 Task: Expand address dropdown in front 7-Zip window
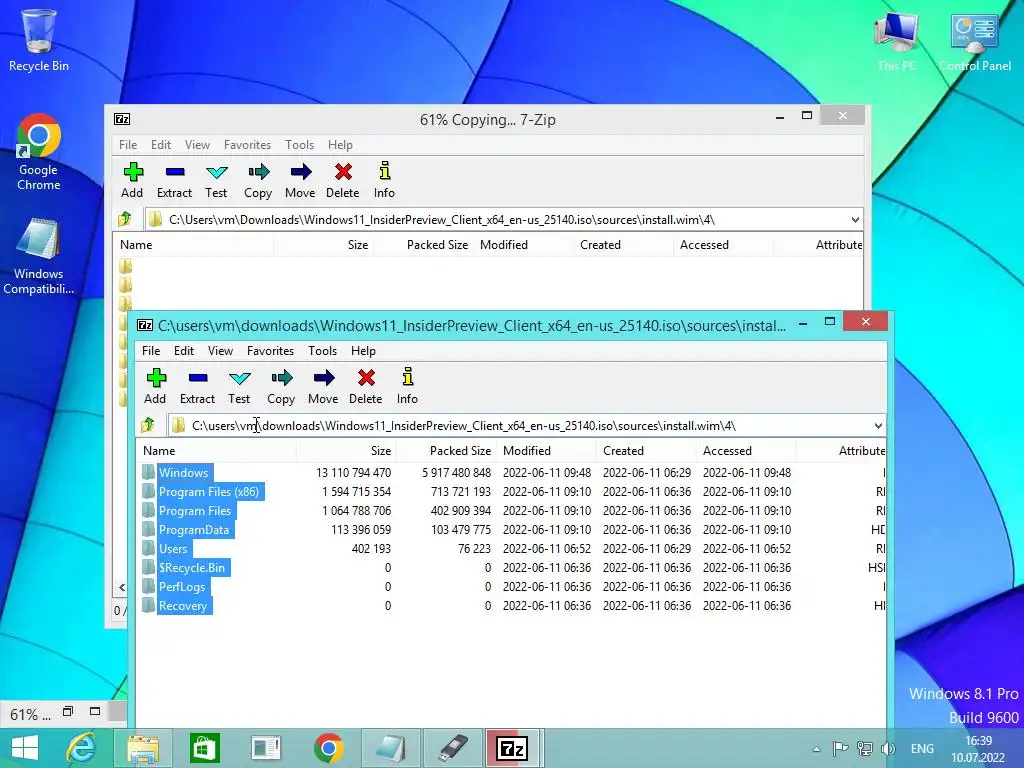tap(878, 426)
